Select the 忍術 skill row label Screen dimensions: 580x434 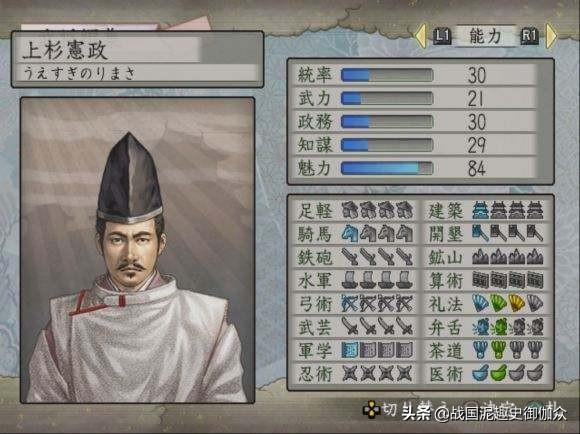[x=315, y=374]
